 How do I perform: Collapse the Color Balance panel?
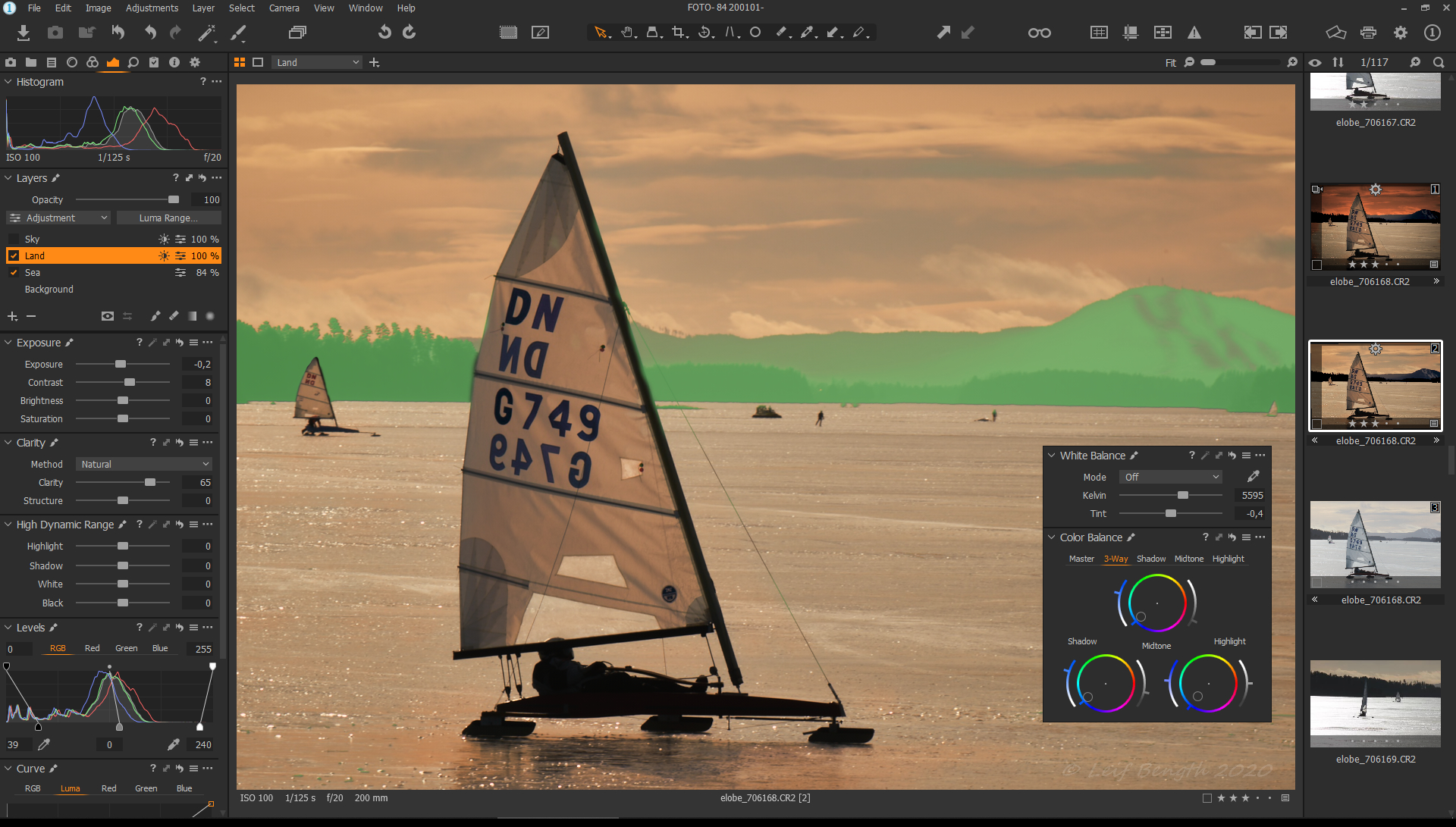click(x=1052, y=537)
